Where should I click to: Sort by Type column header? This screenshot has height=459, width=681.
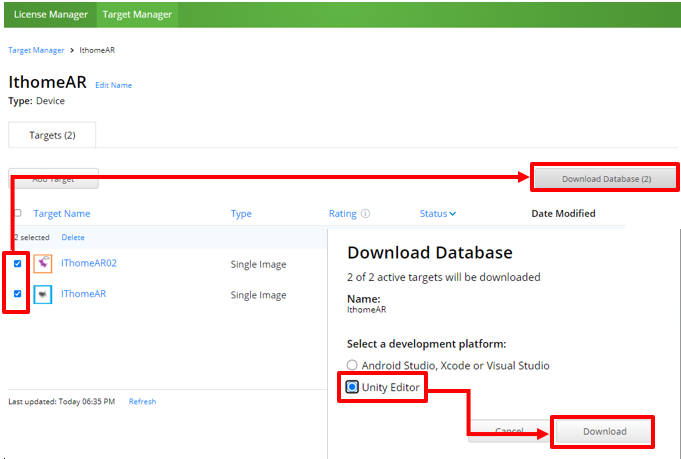pos(241,214)
